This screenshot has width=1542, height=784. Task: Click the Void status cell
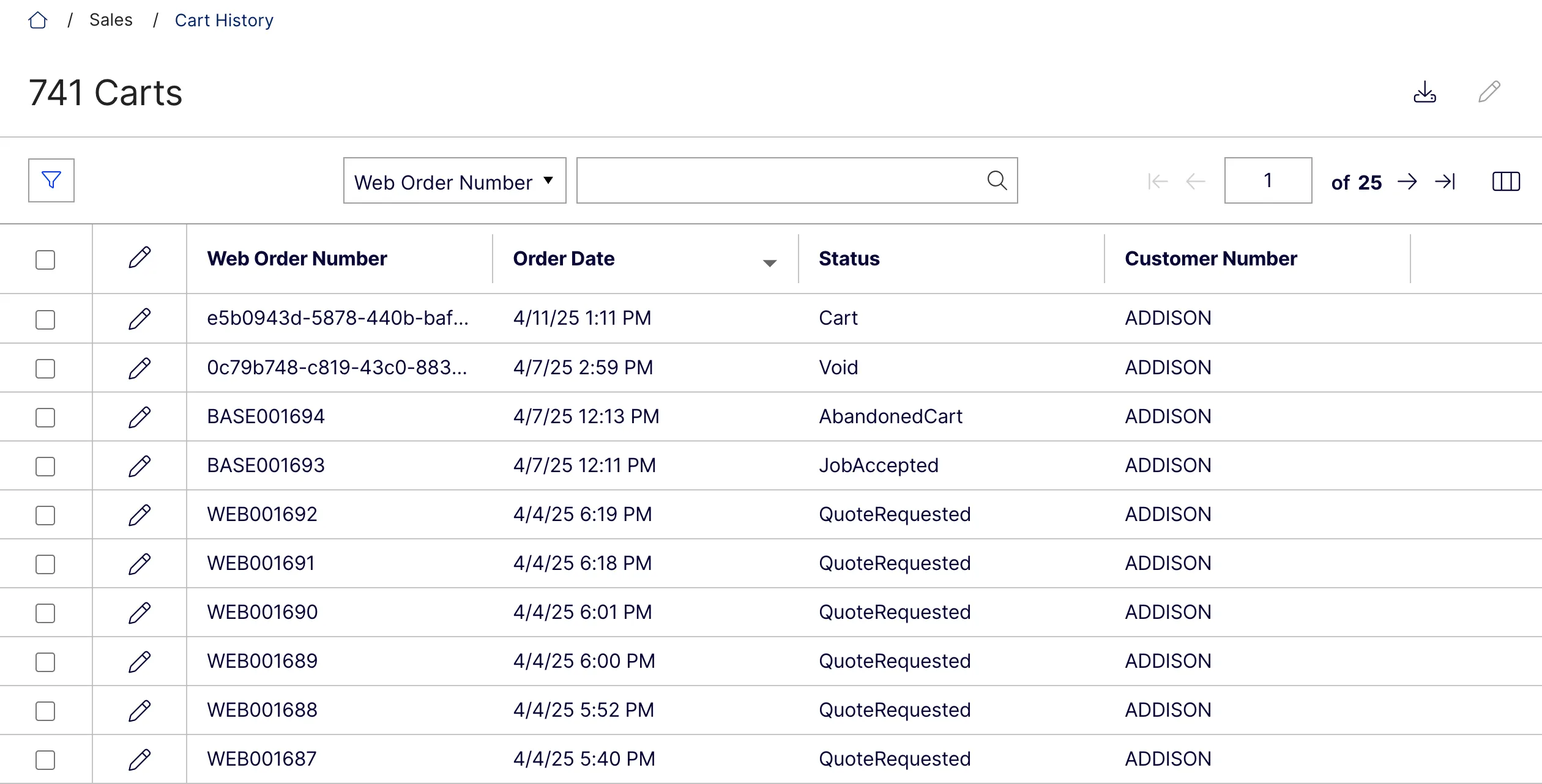tap(838, 368)
